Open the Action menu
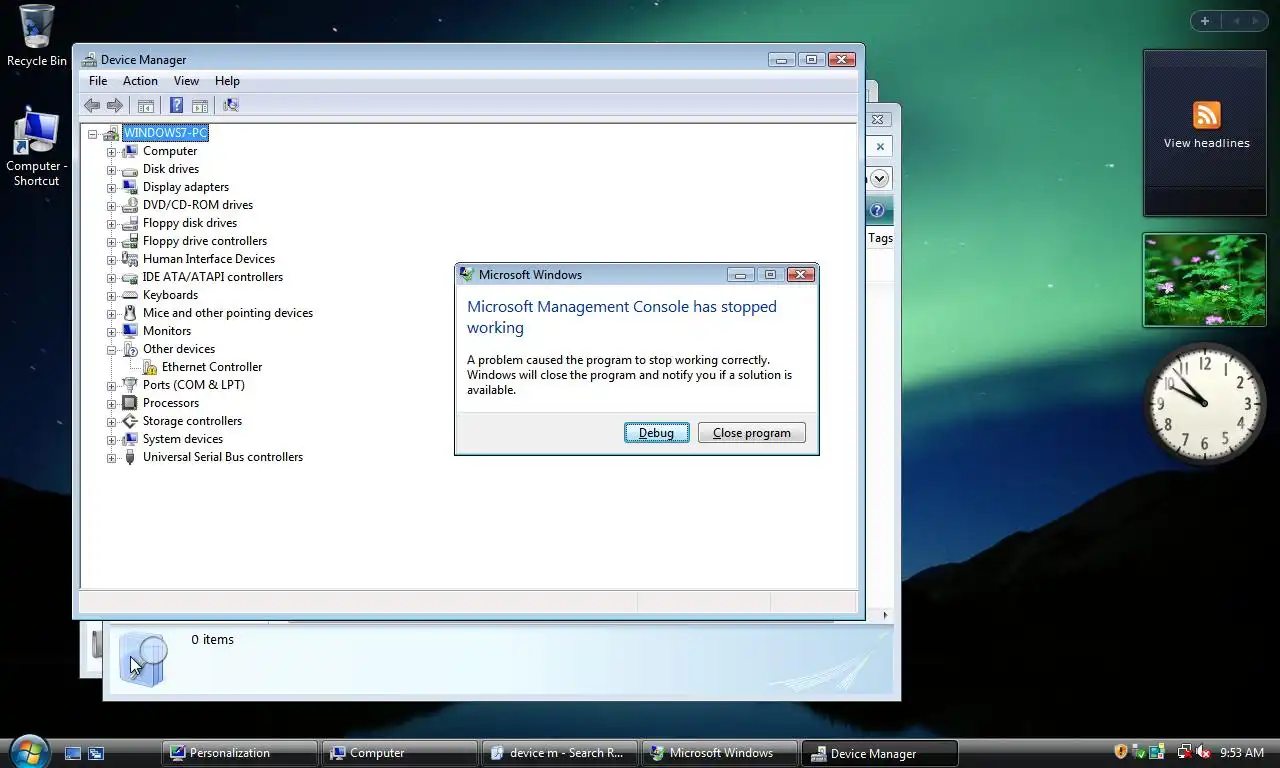The image size is (1280, 768). [x=140, y=81]
